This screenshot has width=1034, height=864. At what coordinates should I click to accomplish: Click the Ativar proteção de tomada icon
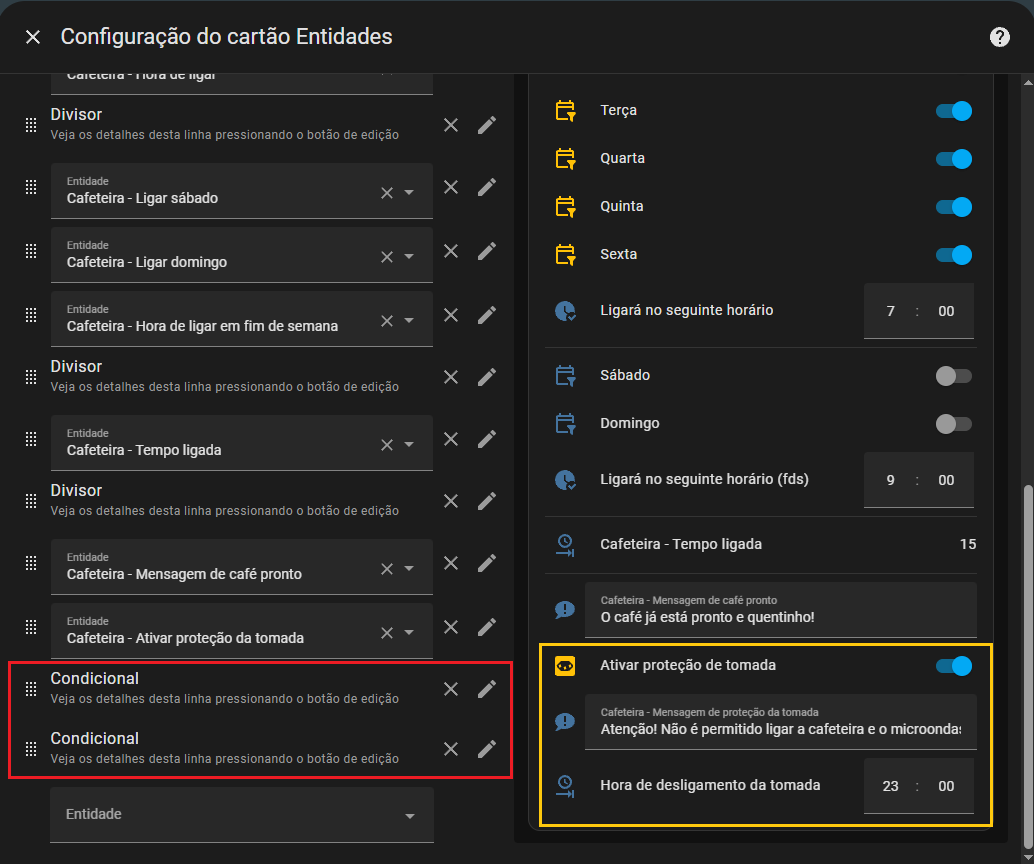pos(565,666)
